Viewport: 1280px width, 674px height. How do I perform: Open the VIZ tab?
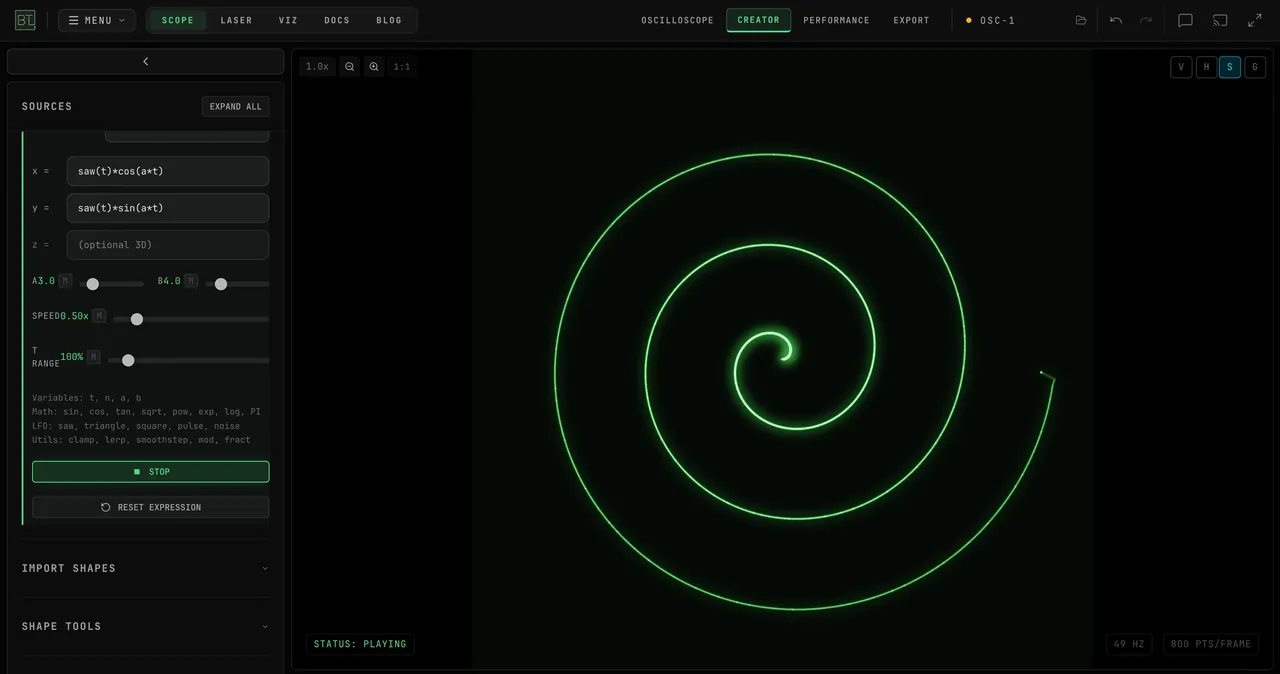point(288,20)
